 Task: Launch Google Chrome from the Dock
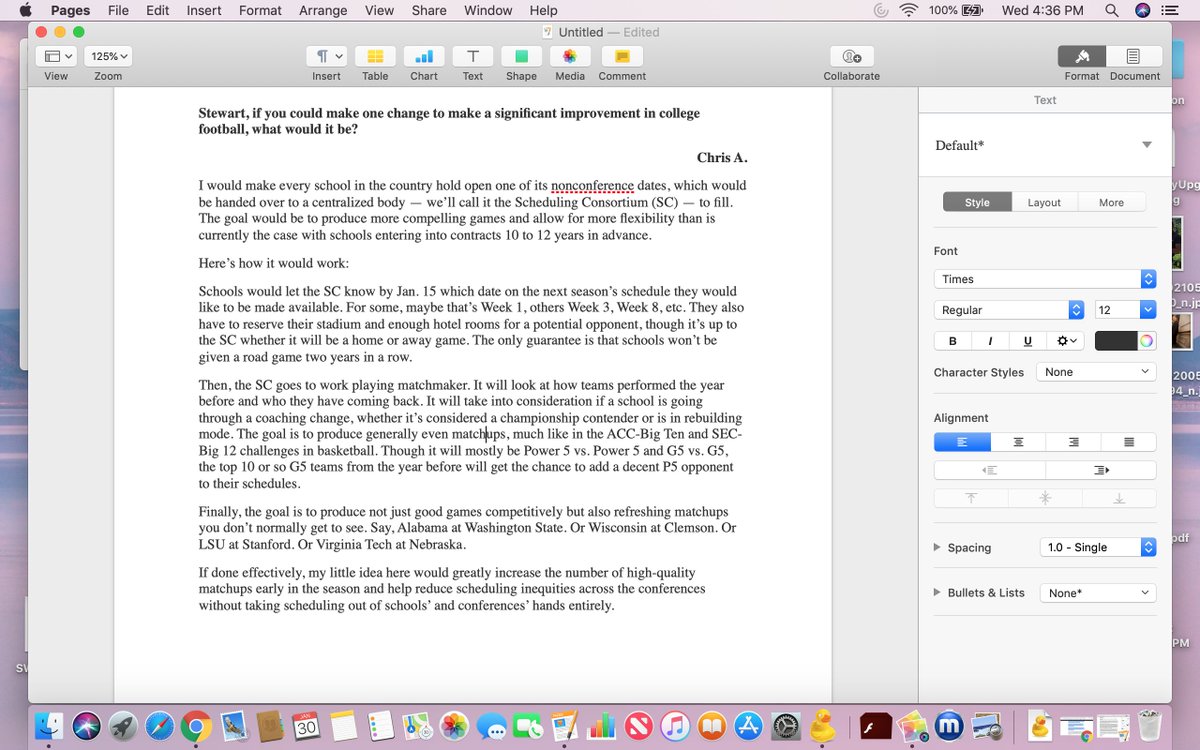tap(196, 726)
